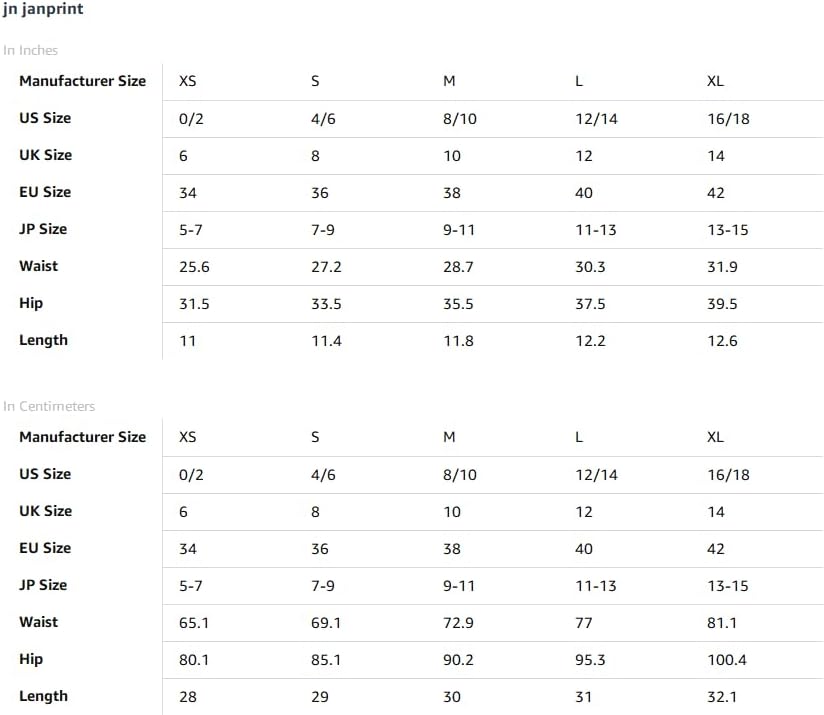The width and height of the screenshot is (824, 715).
Task: Select the 11.4 length value
Action: pos(326,341)
